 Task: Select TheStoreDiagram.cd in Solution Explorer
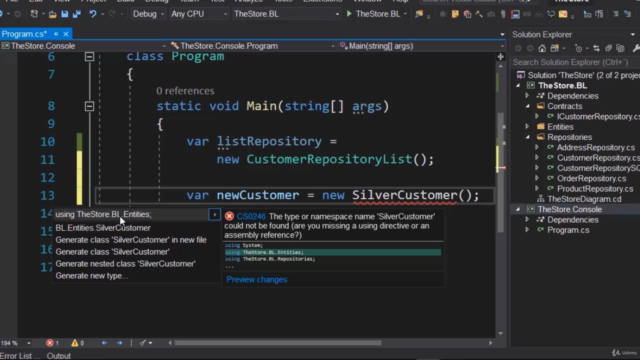pyautogui.click(x=584, y=199)
